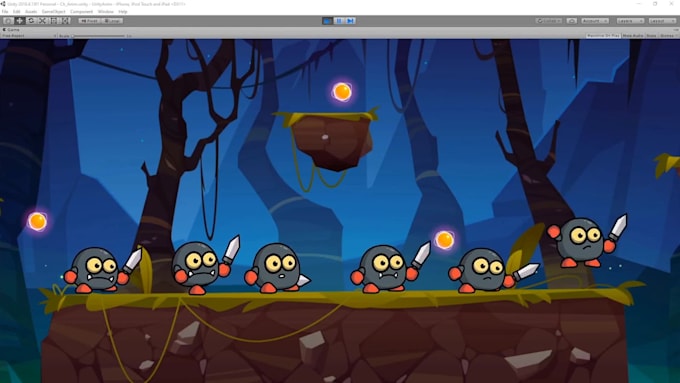Select the Transform tool in the toolbar
This screenshot has width=680, height=383.
tap(65, 21)
